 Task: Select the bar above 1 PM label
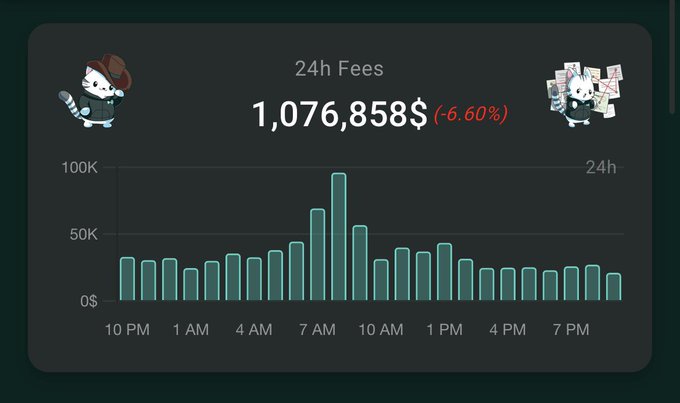point(445,272)
